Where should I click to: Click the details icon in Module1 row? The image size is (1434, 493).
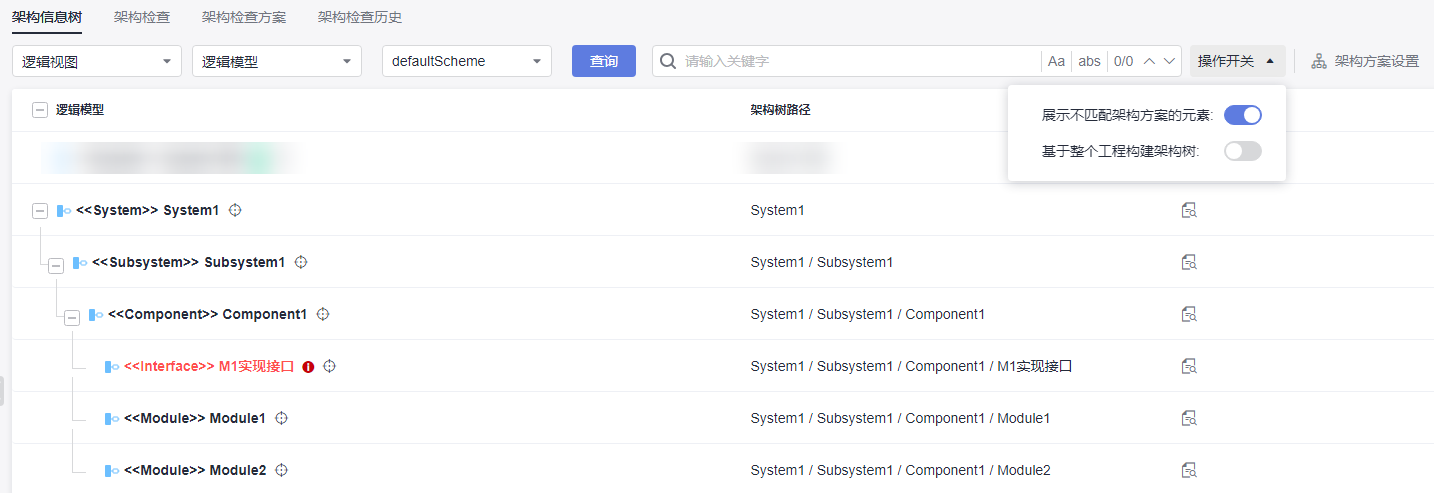pos(1189,418)
